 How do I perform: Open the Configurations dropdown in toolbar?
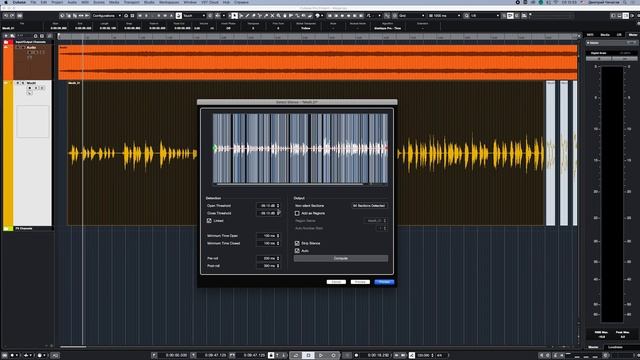(107, 16)
